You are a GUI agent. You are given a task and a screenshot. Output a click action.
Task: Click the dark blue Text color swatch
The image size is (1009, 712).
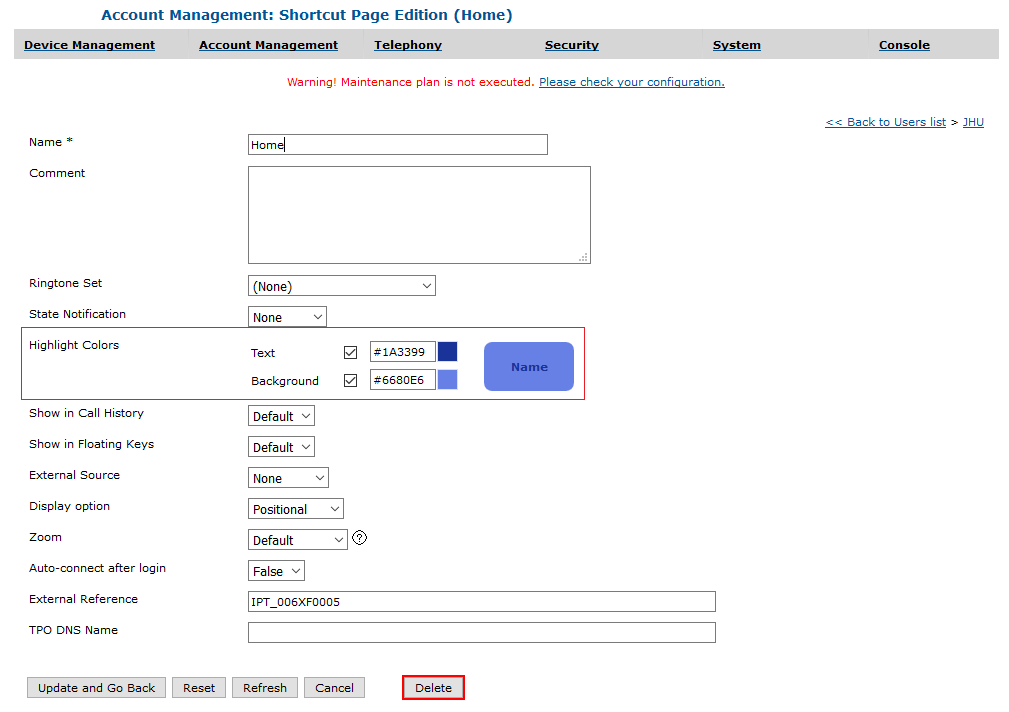(447, 351)
